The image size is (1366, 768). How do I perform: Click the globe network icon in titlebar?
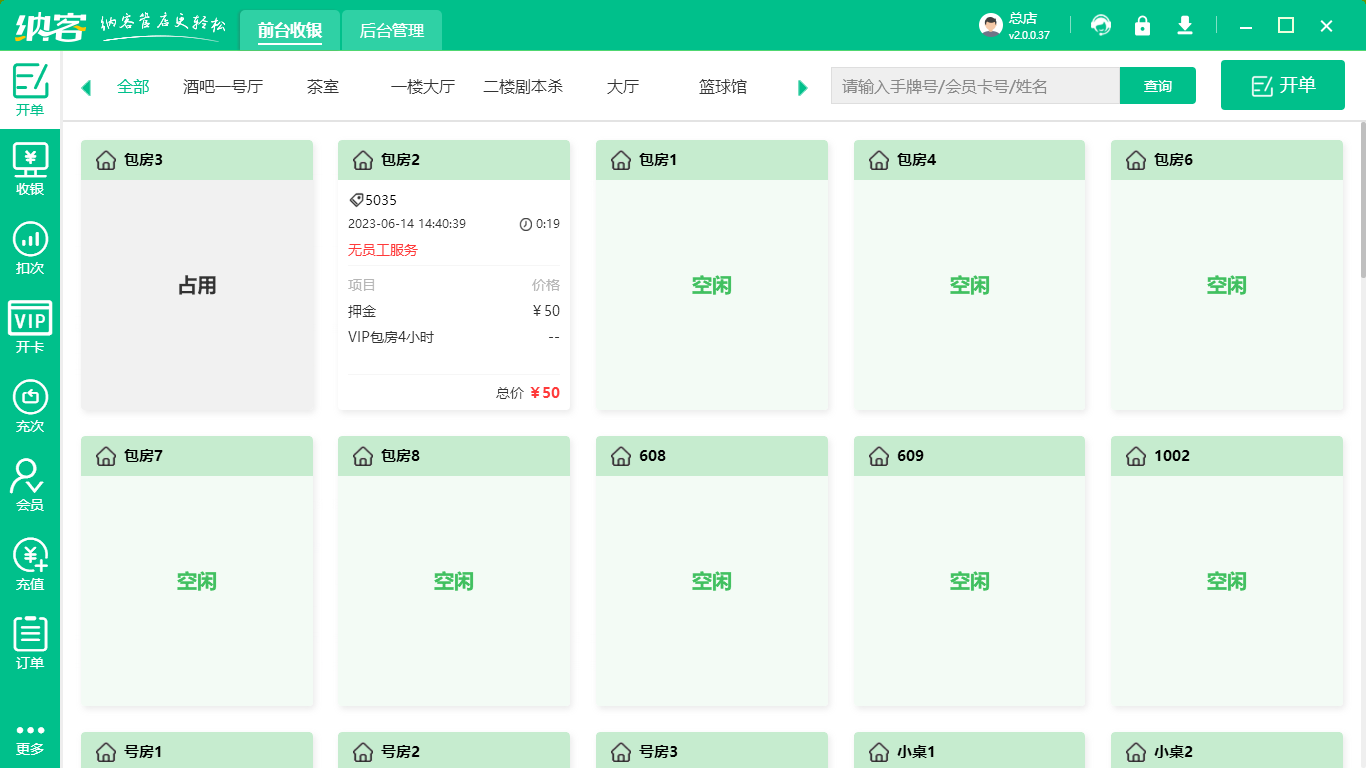(1101, 25)
